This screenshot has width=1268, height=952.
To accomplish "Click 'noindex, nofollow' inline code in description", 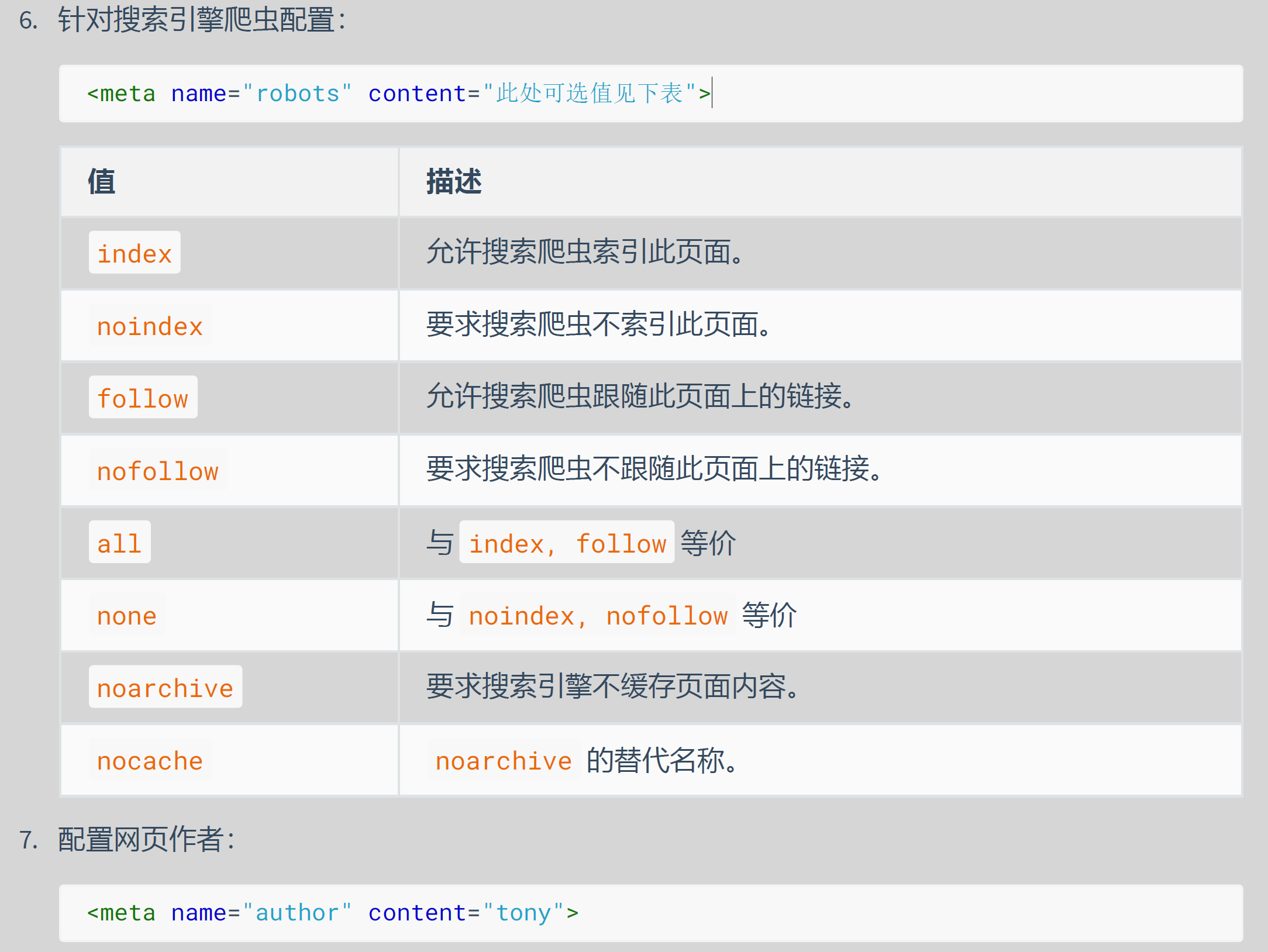I will pyautogui.click(x=597, y=616).
